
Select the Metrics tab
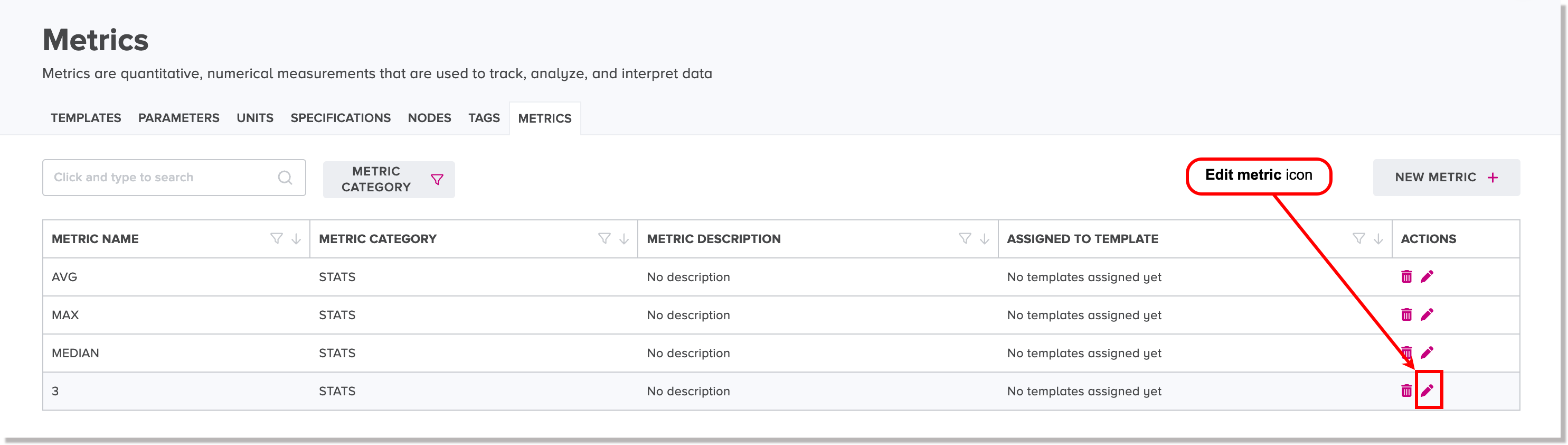[x=545, y=118]
